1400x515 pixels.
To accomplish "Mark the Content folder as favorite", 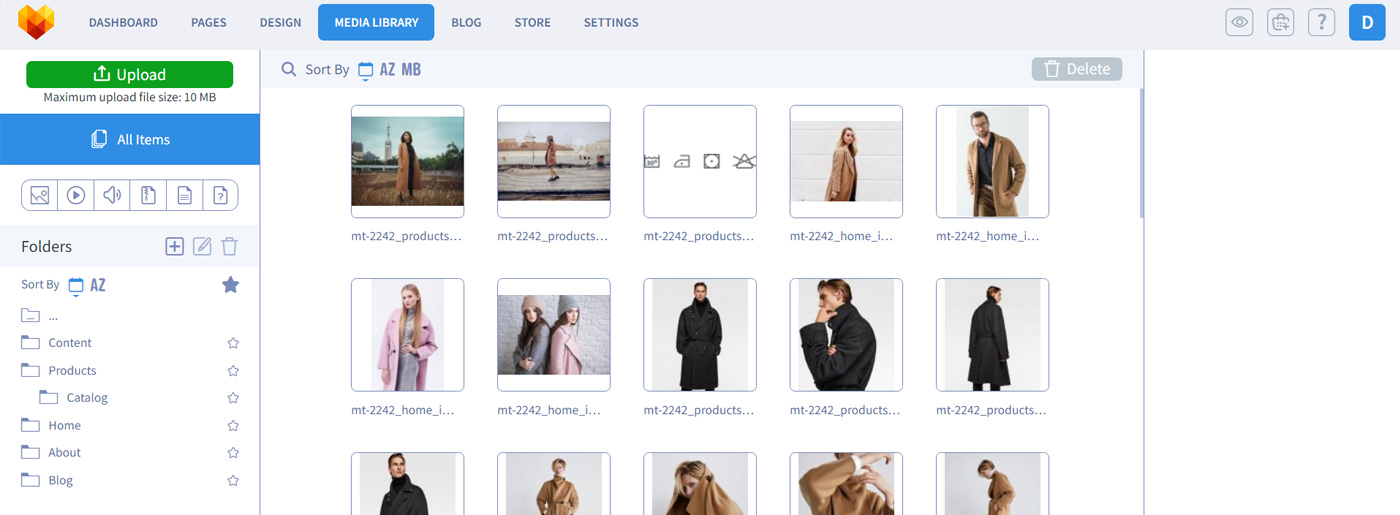I will [233, 343].
